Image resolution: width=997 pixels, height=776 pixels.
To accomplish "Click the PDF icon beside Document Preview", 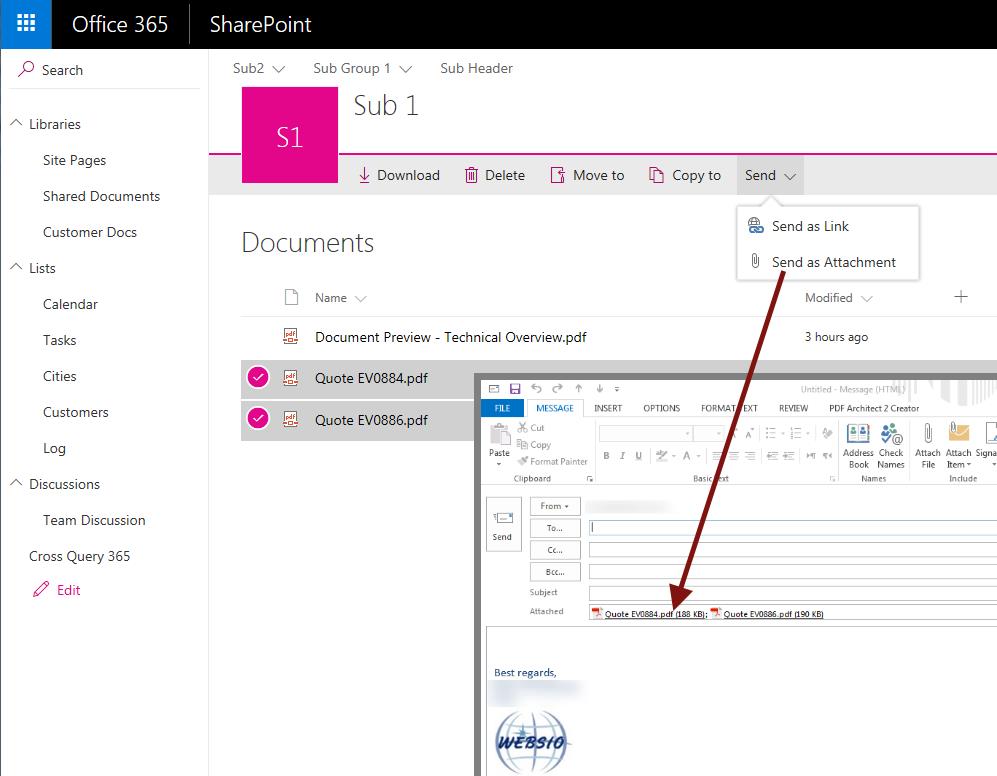I will 291,336.
